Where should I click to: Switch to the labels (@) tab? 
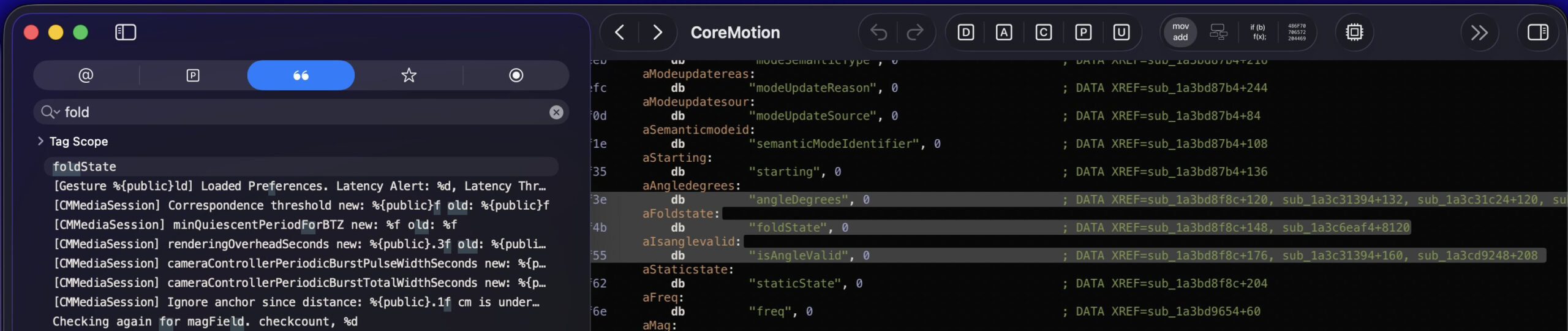coord(86,75)
